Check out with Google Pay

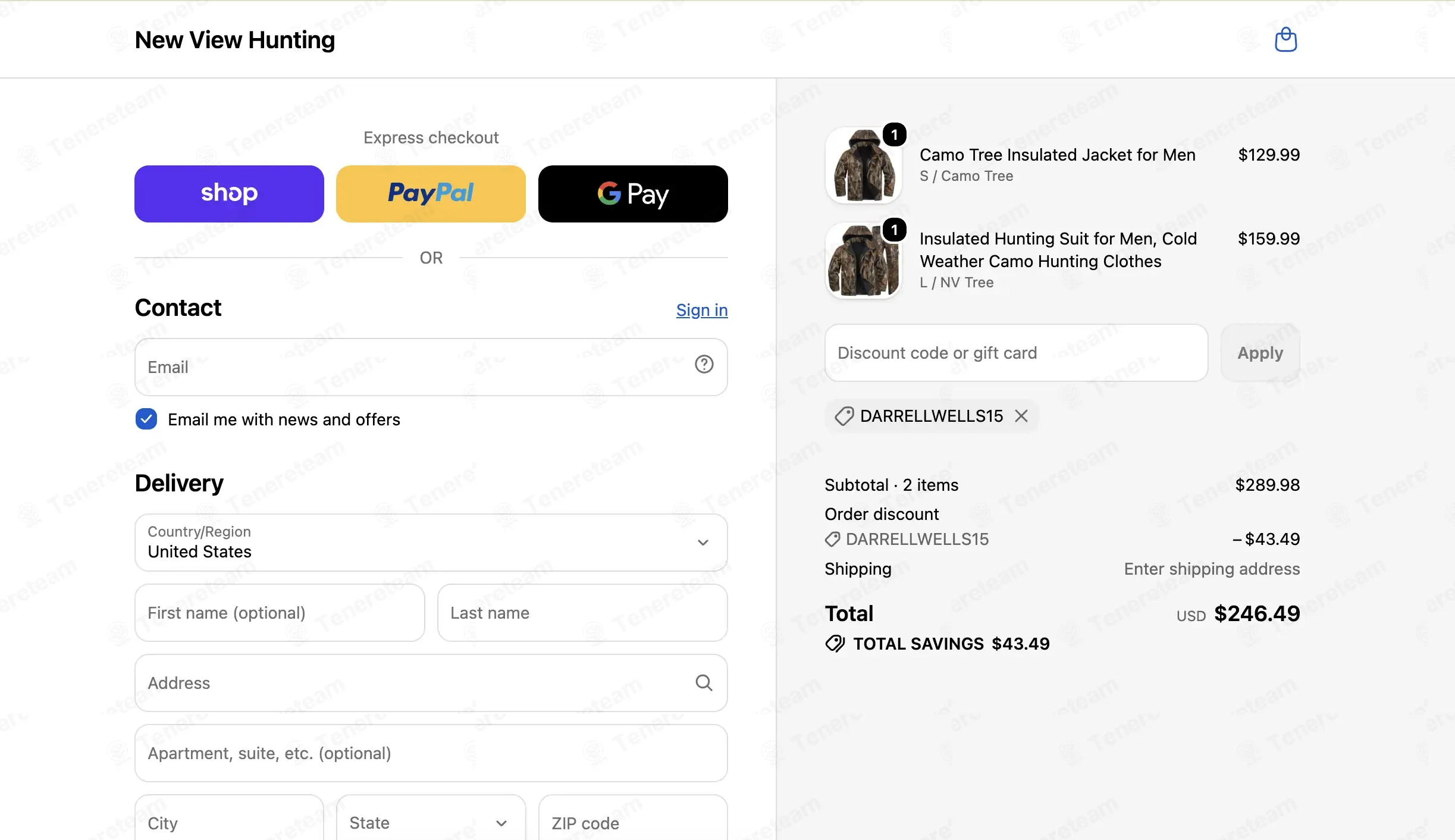coord(633,194)
